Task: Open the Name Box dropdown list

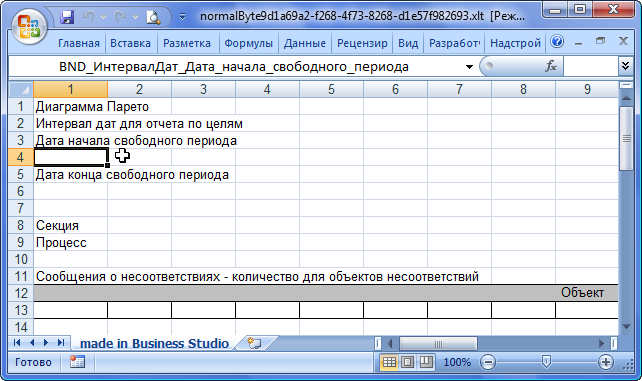Action: 469,67
